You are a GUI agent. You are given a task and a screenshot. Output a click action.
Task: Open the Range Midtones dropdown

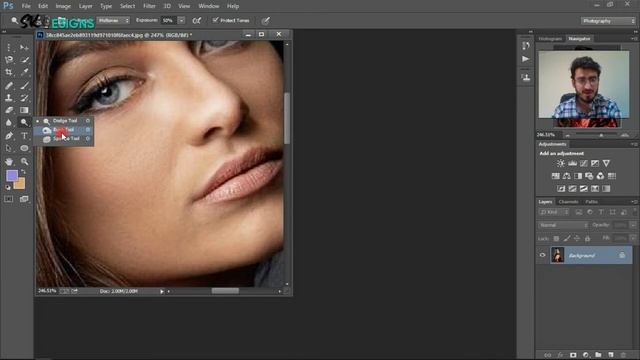click(113, 20)
